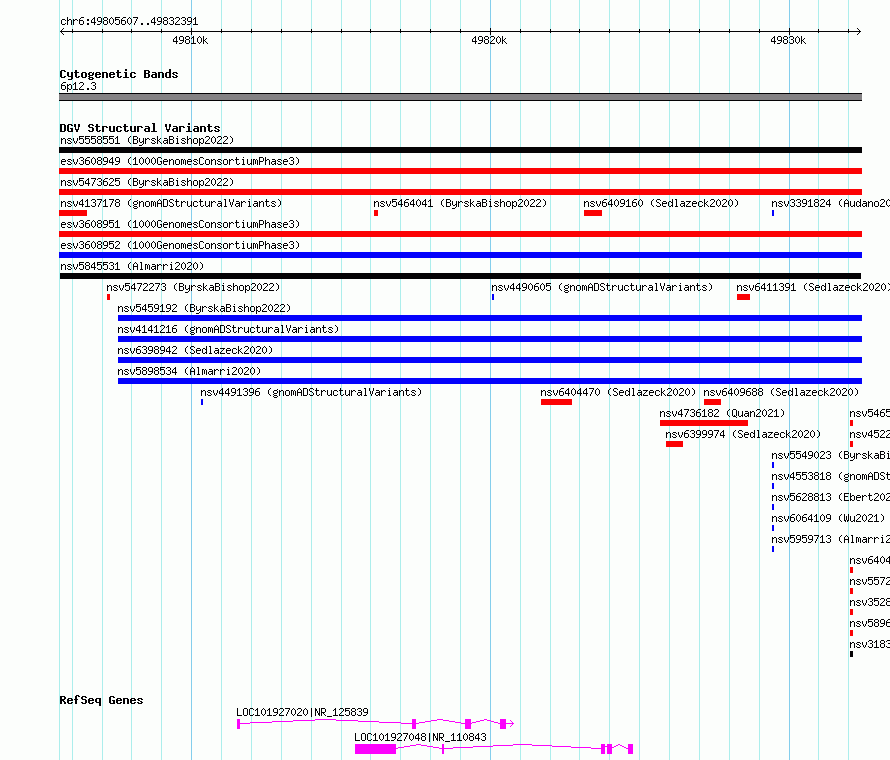
Task: Click right-end arrow exon of LOC101927020
Action: (x=506, y=724)
